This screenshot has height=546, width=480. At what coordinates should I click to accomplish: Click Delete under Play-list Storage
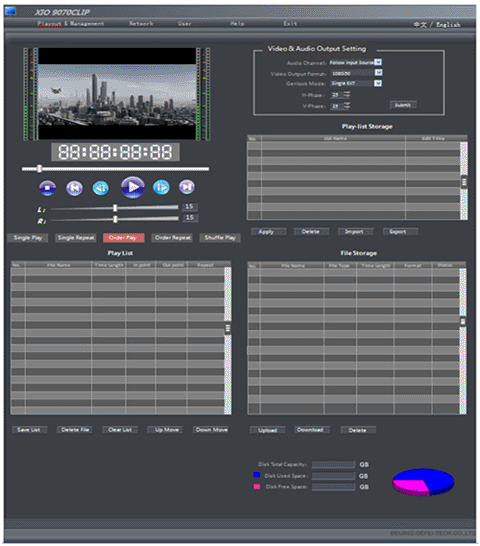[311, 232]
